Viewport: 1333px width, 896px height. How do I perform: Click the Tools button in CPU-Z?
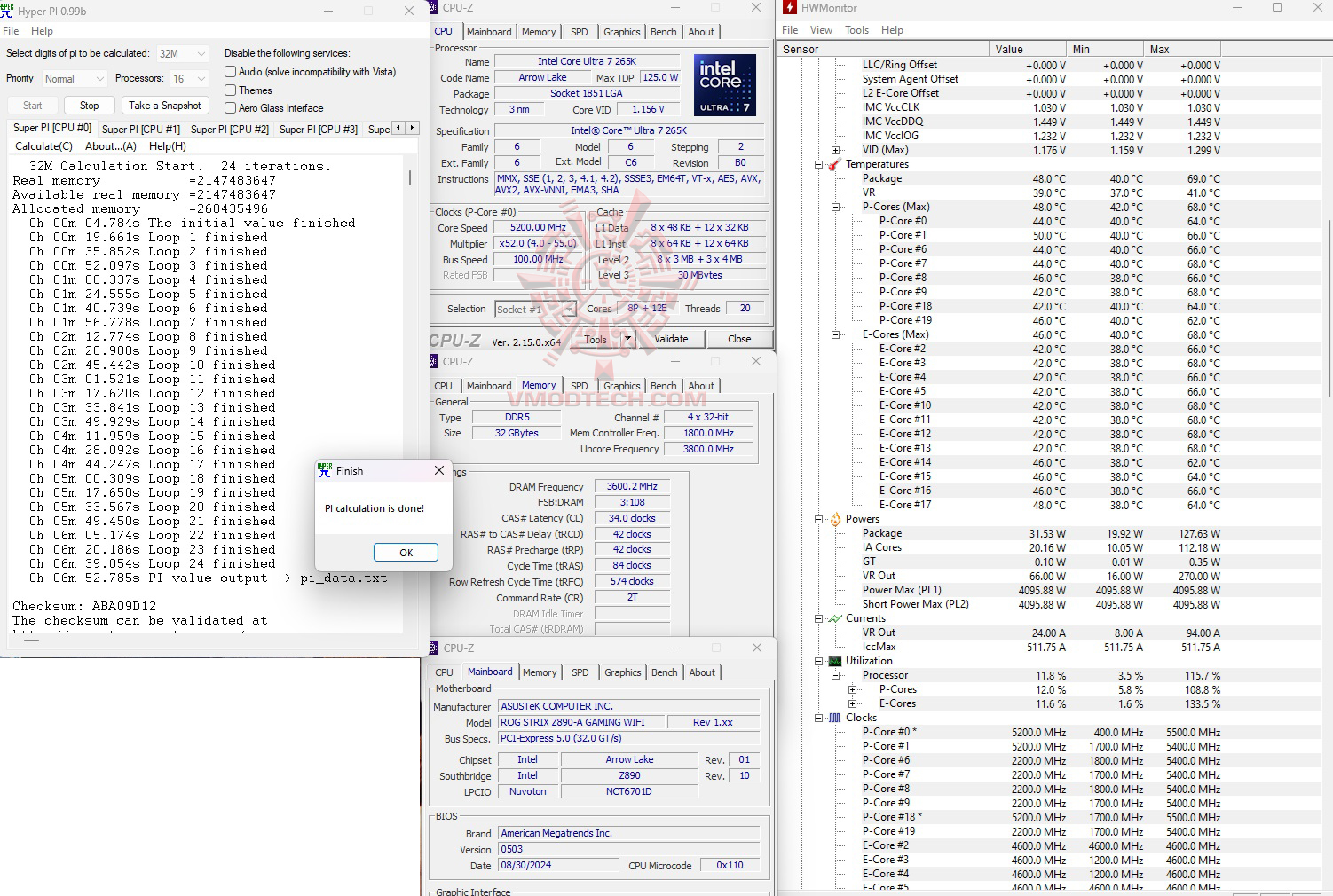point(596,339)
